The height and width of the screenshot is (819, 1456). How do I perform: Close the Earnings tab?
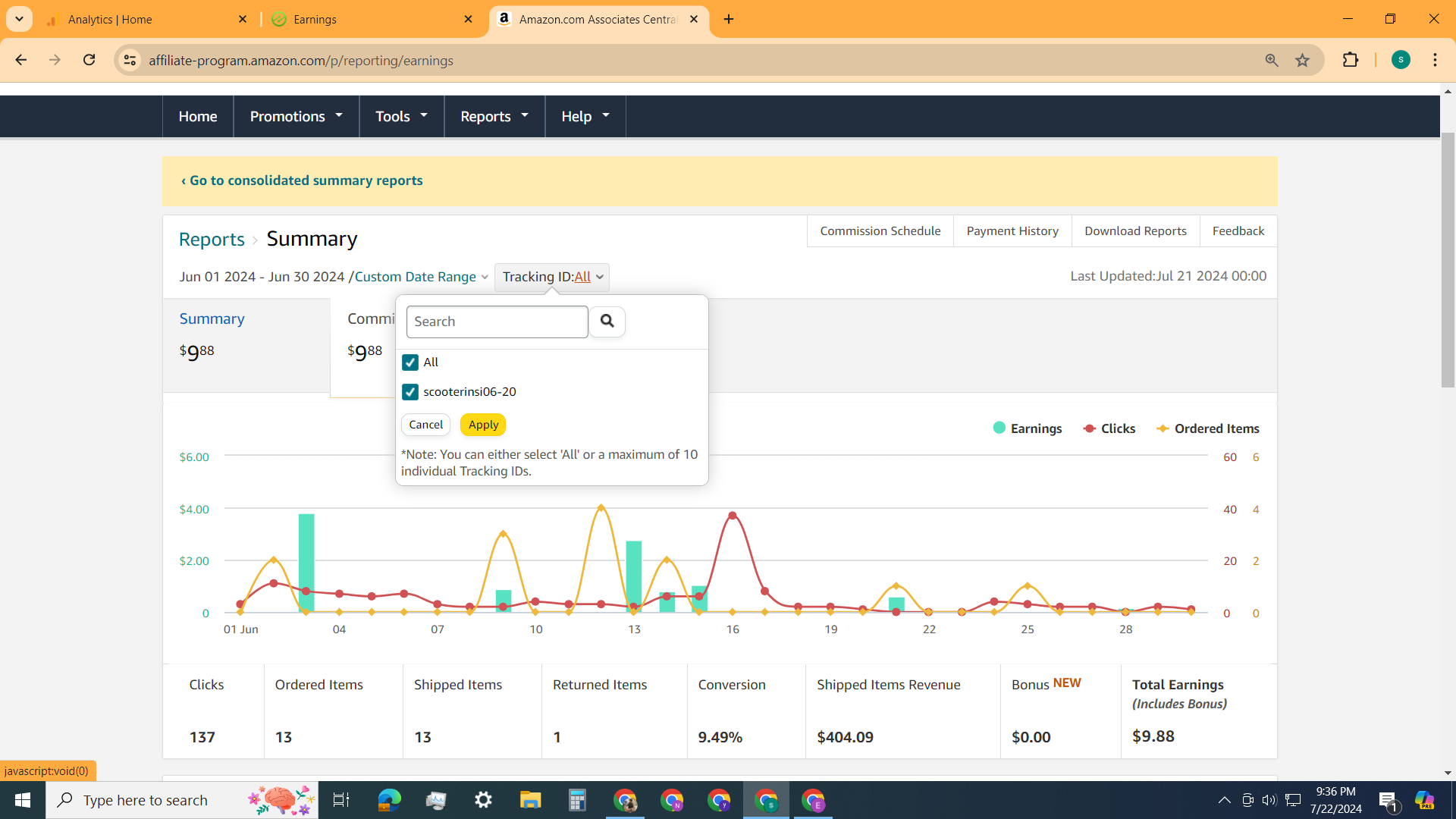click(x=469, y=19)
